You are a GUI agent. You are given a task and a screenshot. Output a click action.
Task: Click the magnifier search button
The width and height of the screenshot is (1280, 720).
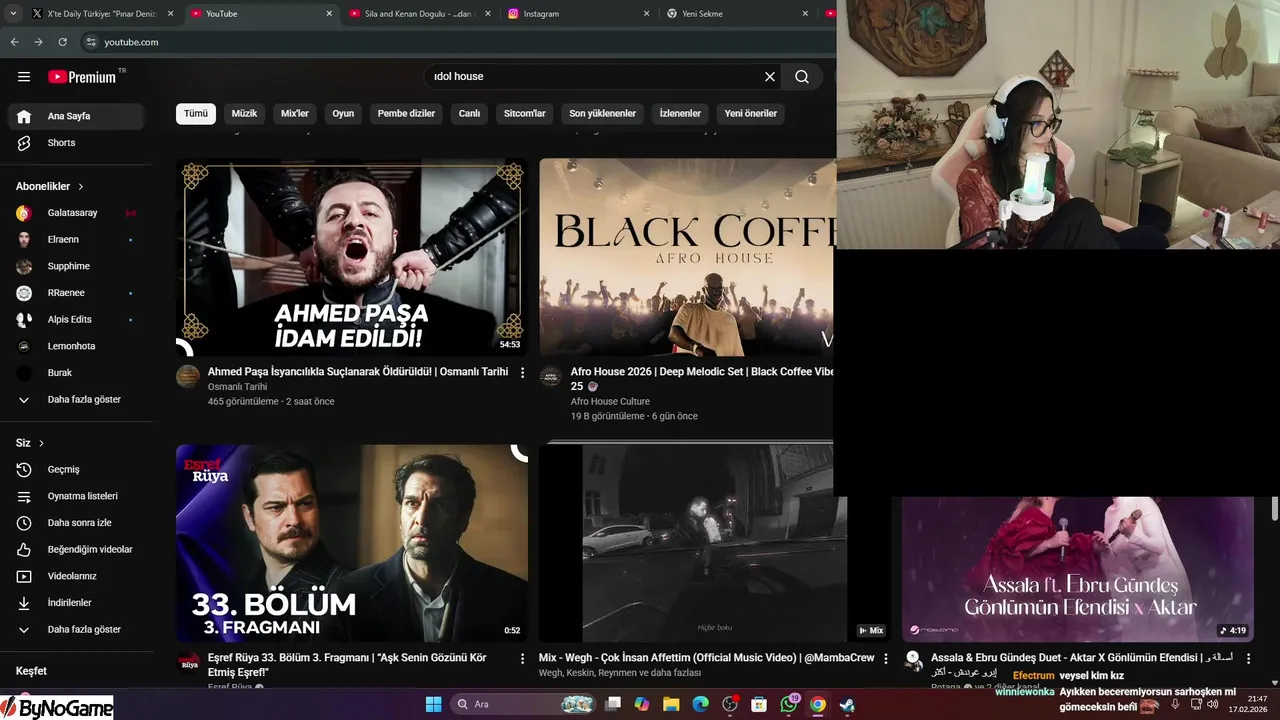point(802,77)
